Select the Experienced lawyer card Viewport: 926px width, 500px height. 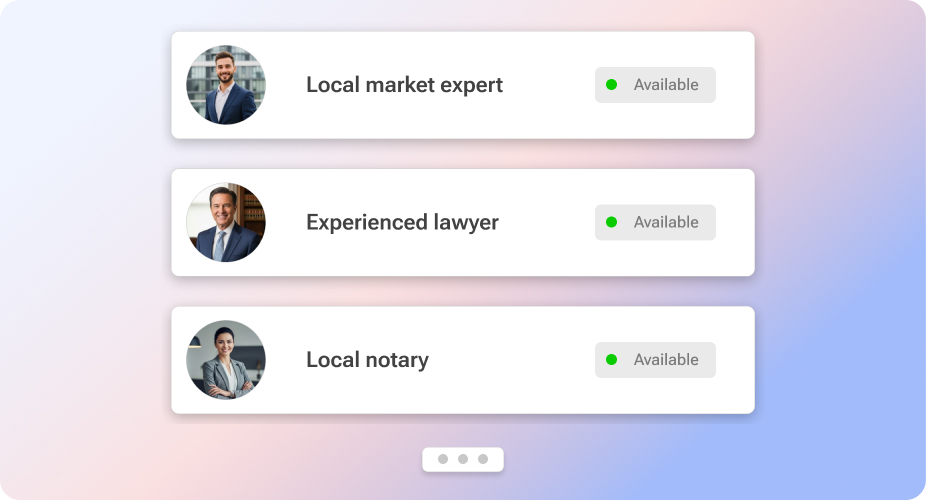[x=463, y=223]
